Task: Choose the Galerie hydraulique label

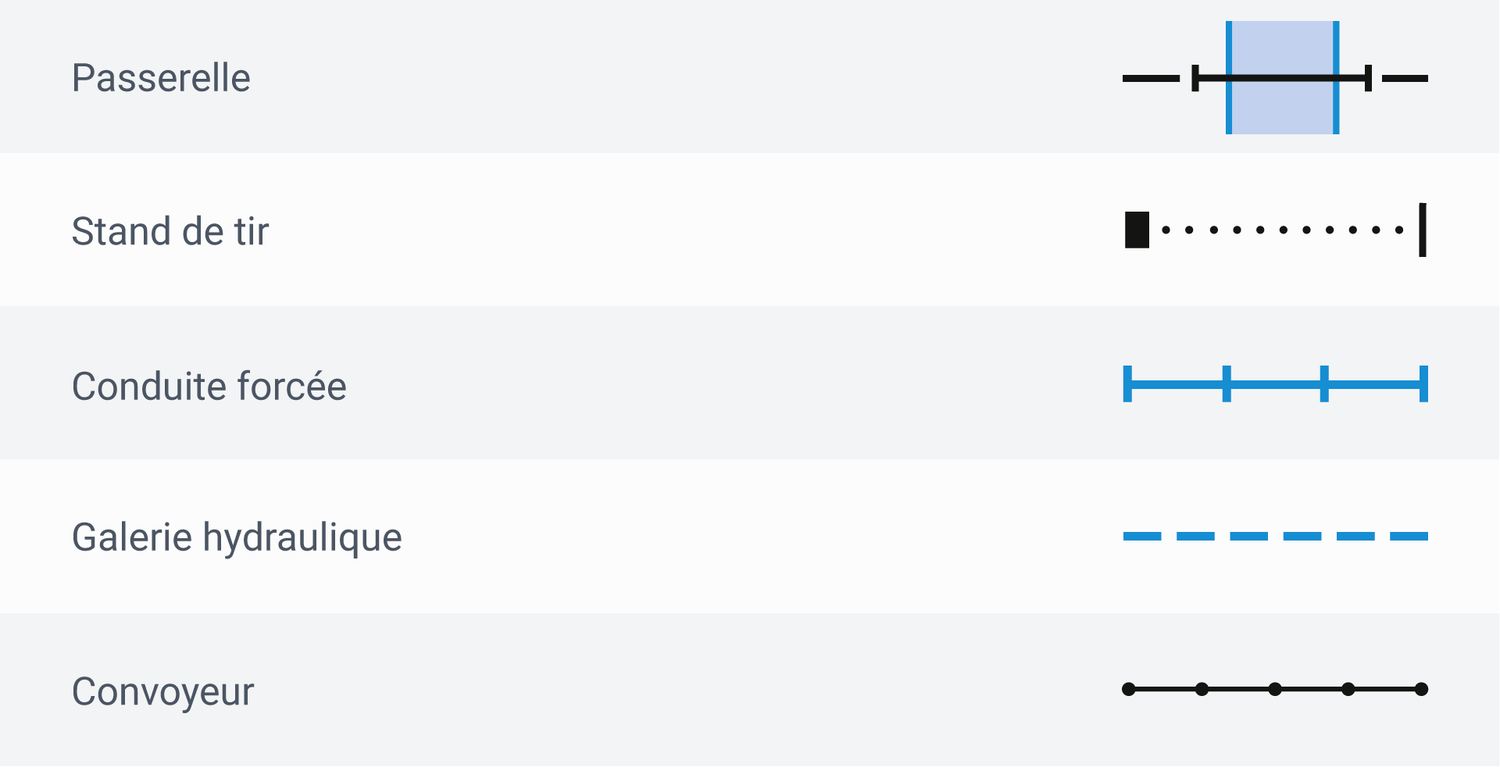Action: click(x=237, y=538)
